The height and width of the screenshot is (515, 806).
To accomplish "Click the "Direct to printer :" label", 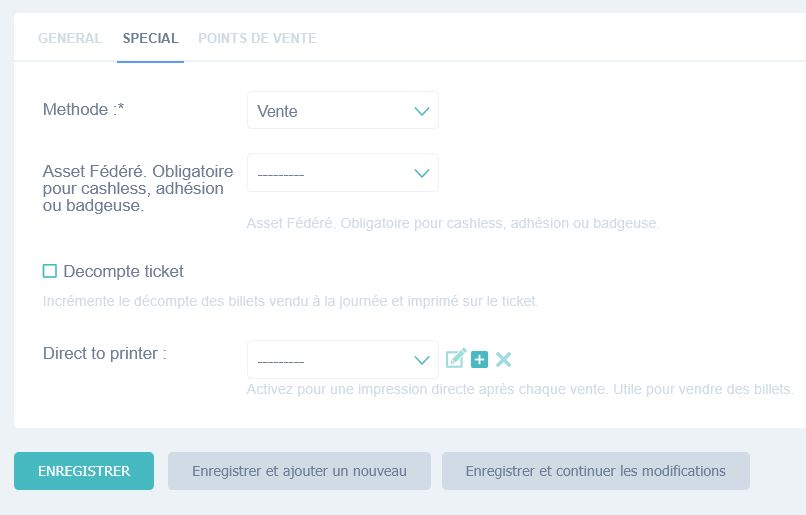I will (104, 353).
